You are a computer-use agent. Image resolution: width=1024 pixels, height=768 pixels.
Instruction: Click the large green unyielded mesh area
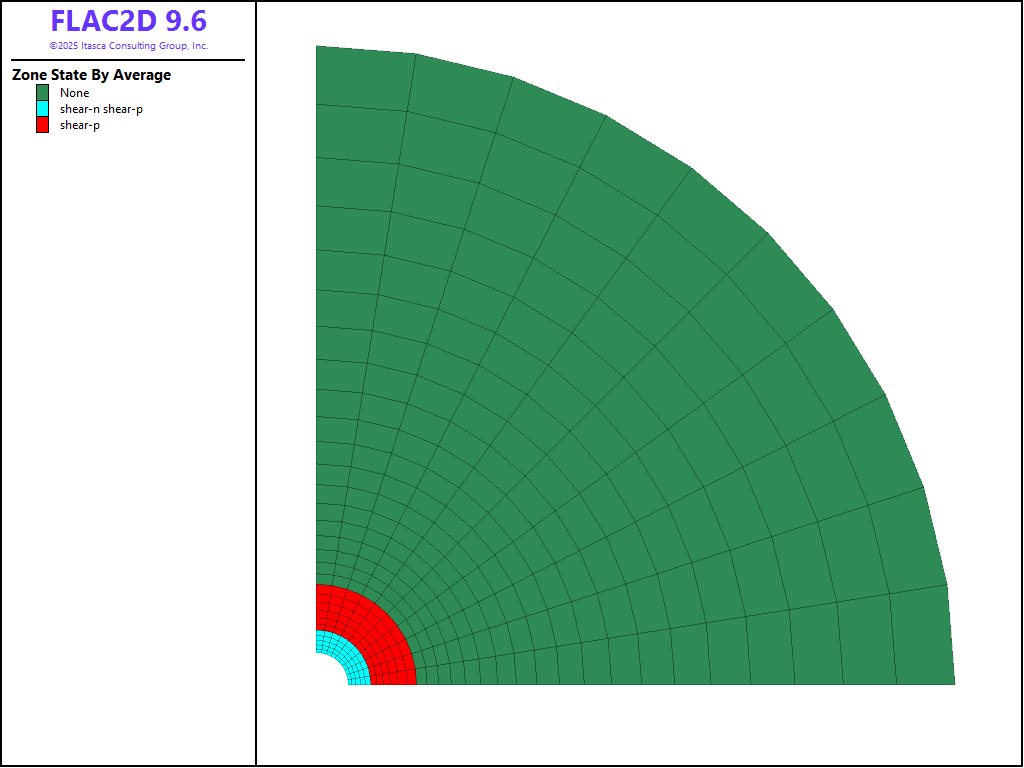coord(600,400)
